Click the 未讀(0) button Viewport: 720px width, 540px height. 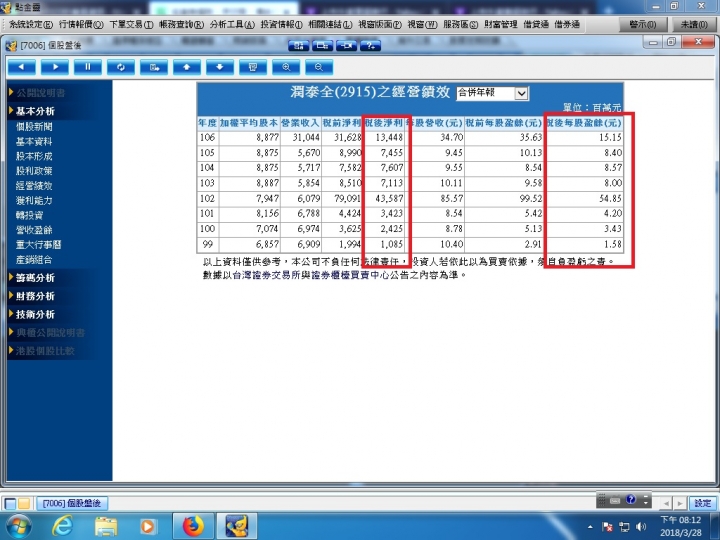pos(694,24)
